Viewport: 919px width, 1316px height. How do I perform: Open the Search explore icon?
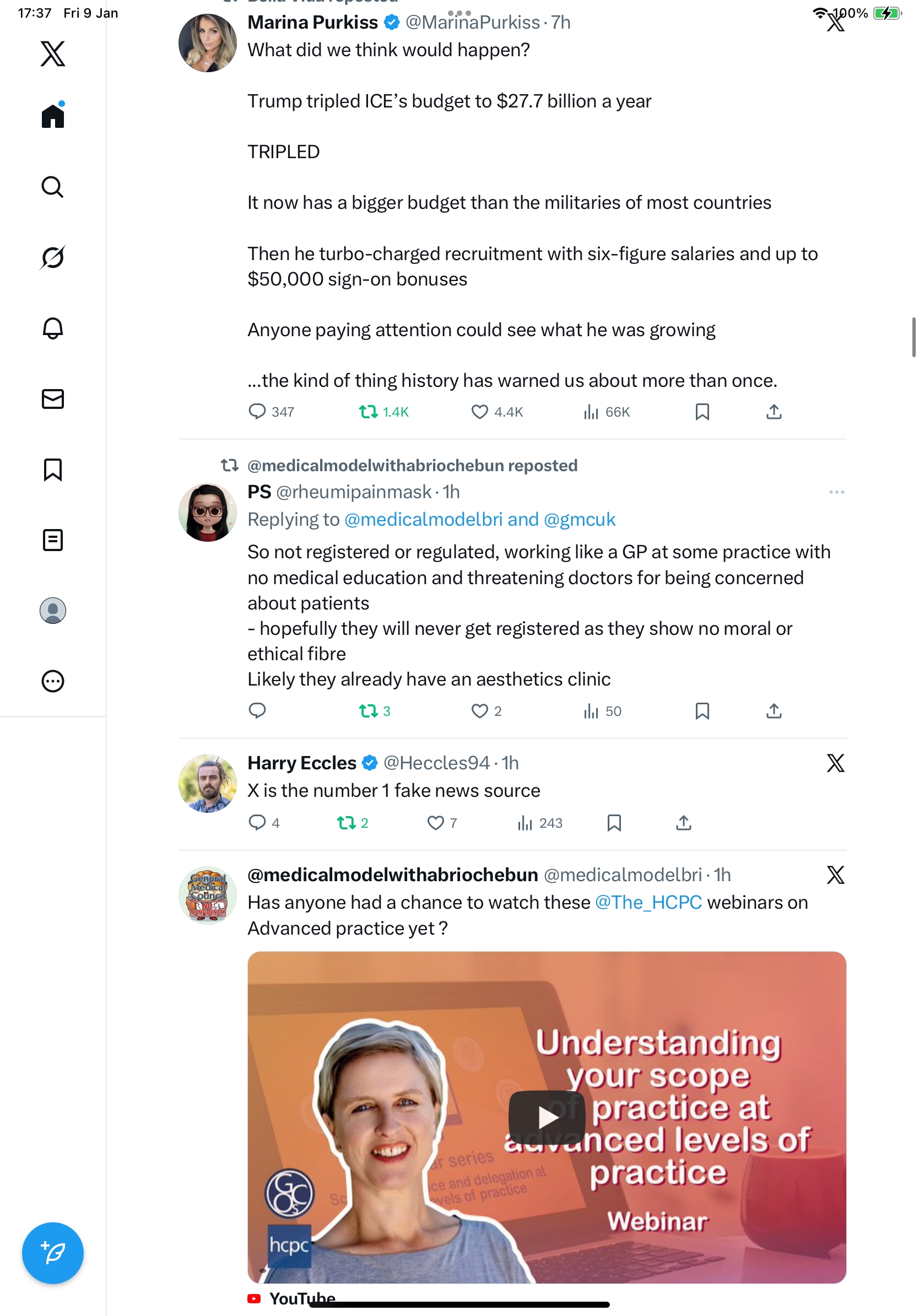coord(53,187)
